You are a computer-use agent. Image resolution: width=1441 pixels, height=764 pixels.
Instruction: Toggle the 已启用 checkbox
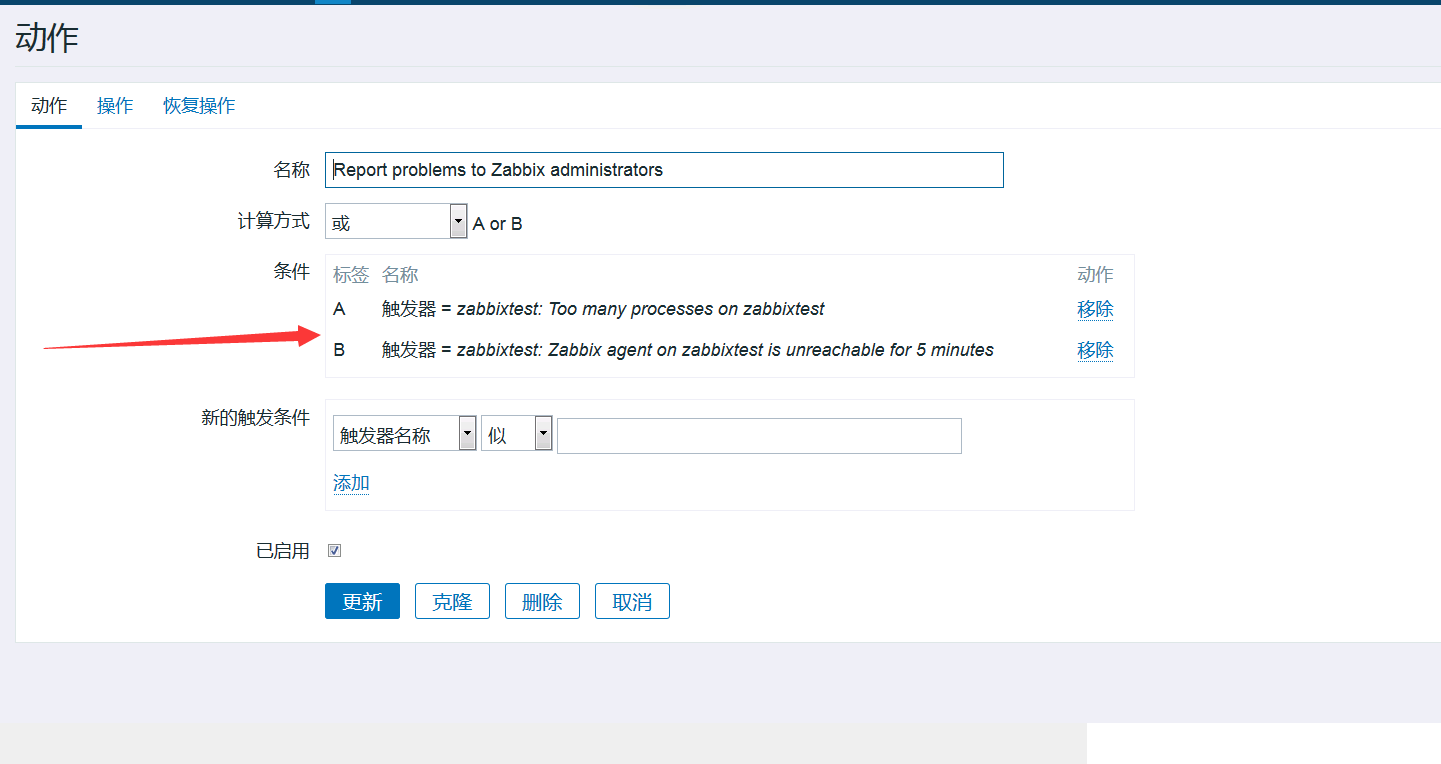point(335,551)
